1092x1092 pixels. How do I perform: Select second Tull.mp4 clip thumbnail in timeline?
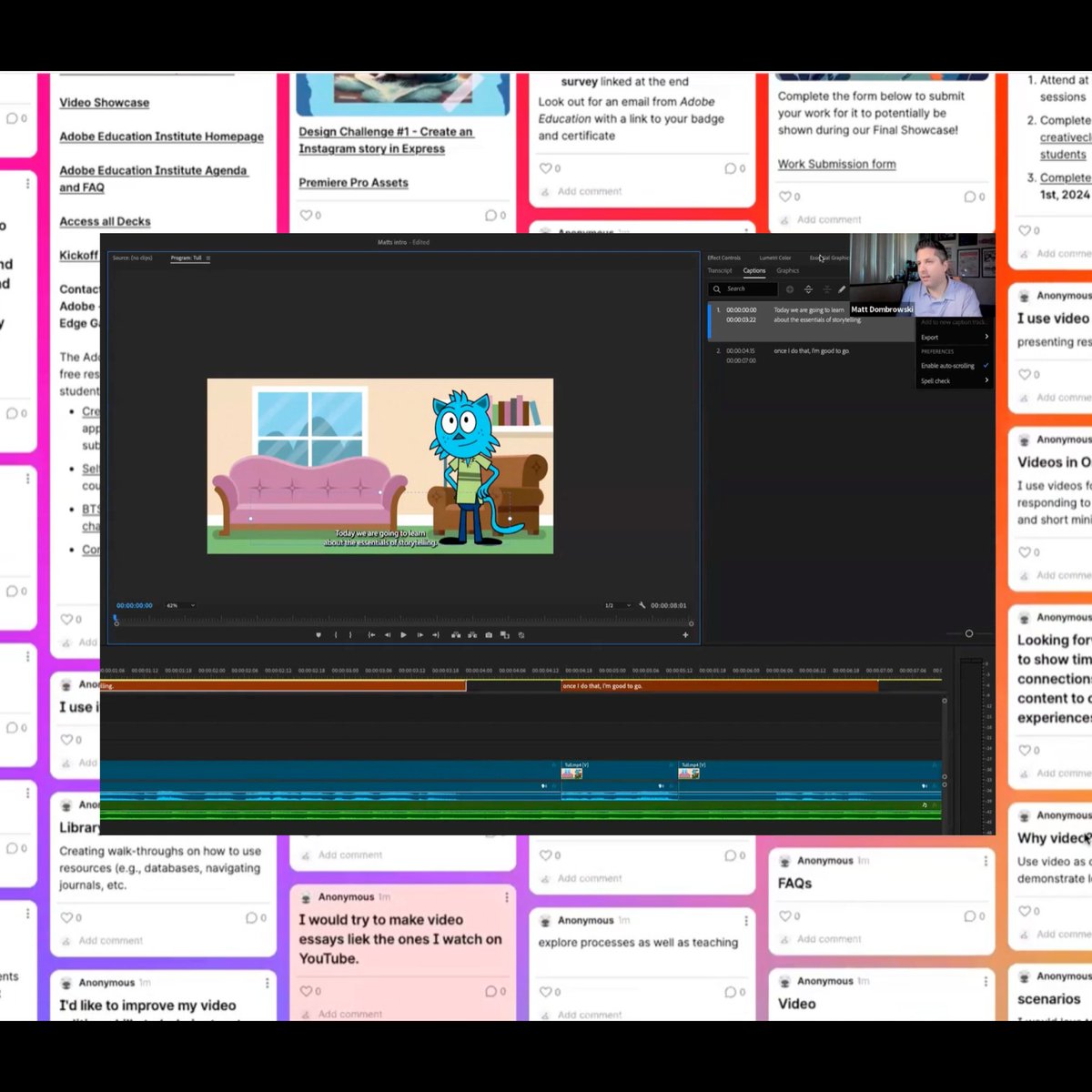tap(689, 773)
